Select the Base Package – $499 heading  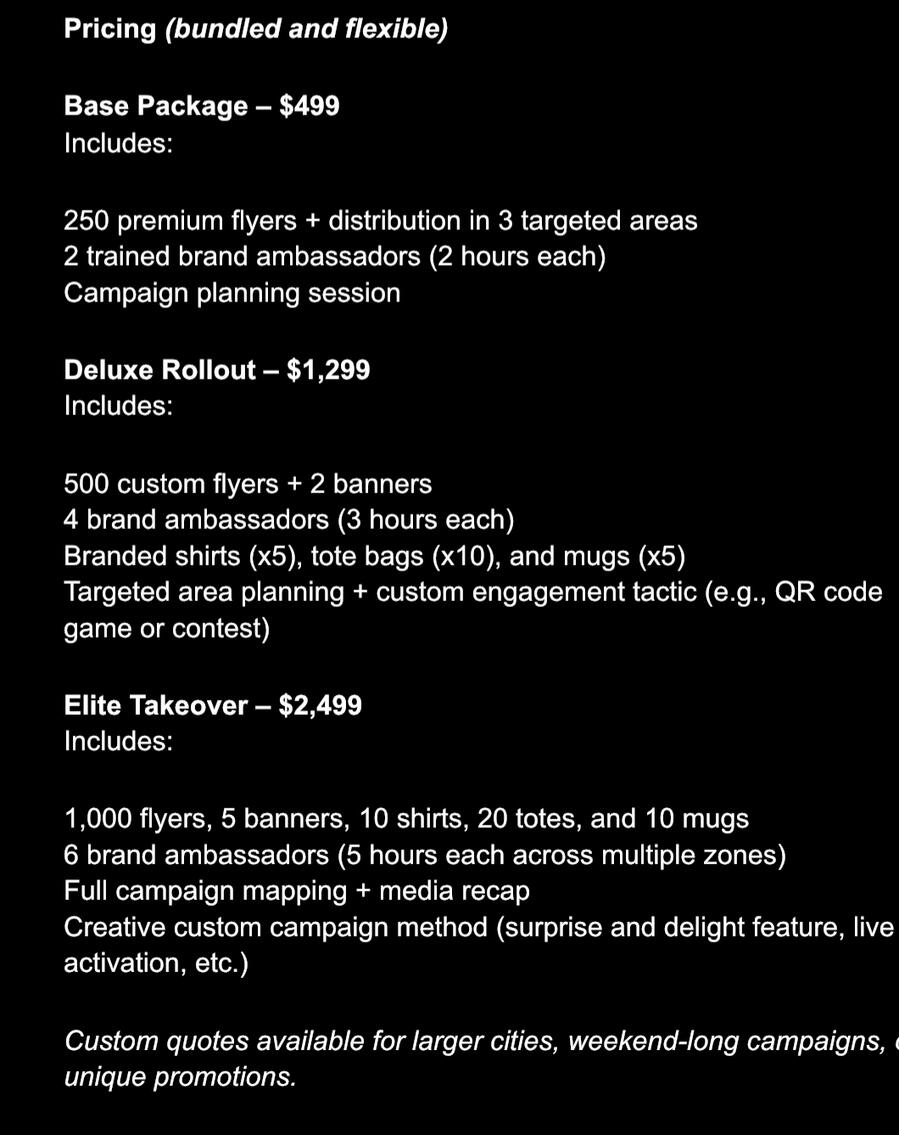201,106
